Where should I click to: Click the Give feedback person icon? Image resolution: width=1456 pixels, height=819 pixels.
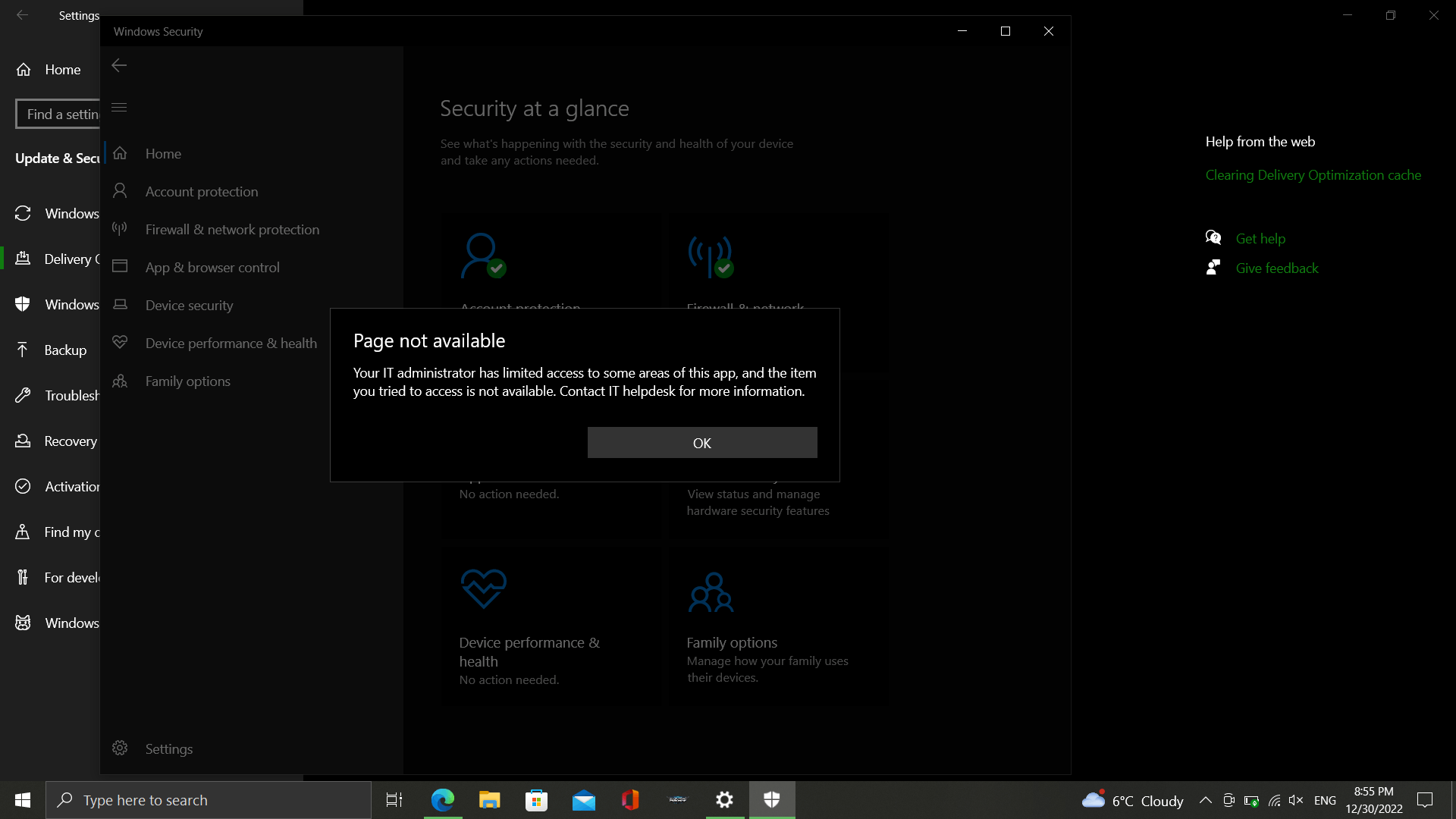pos(1213,268)
